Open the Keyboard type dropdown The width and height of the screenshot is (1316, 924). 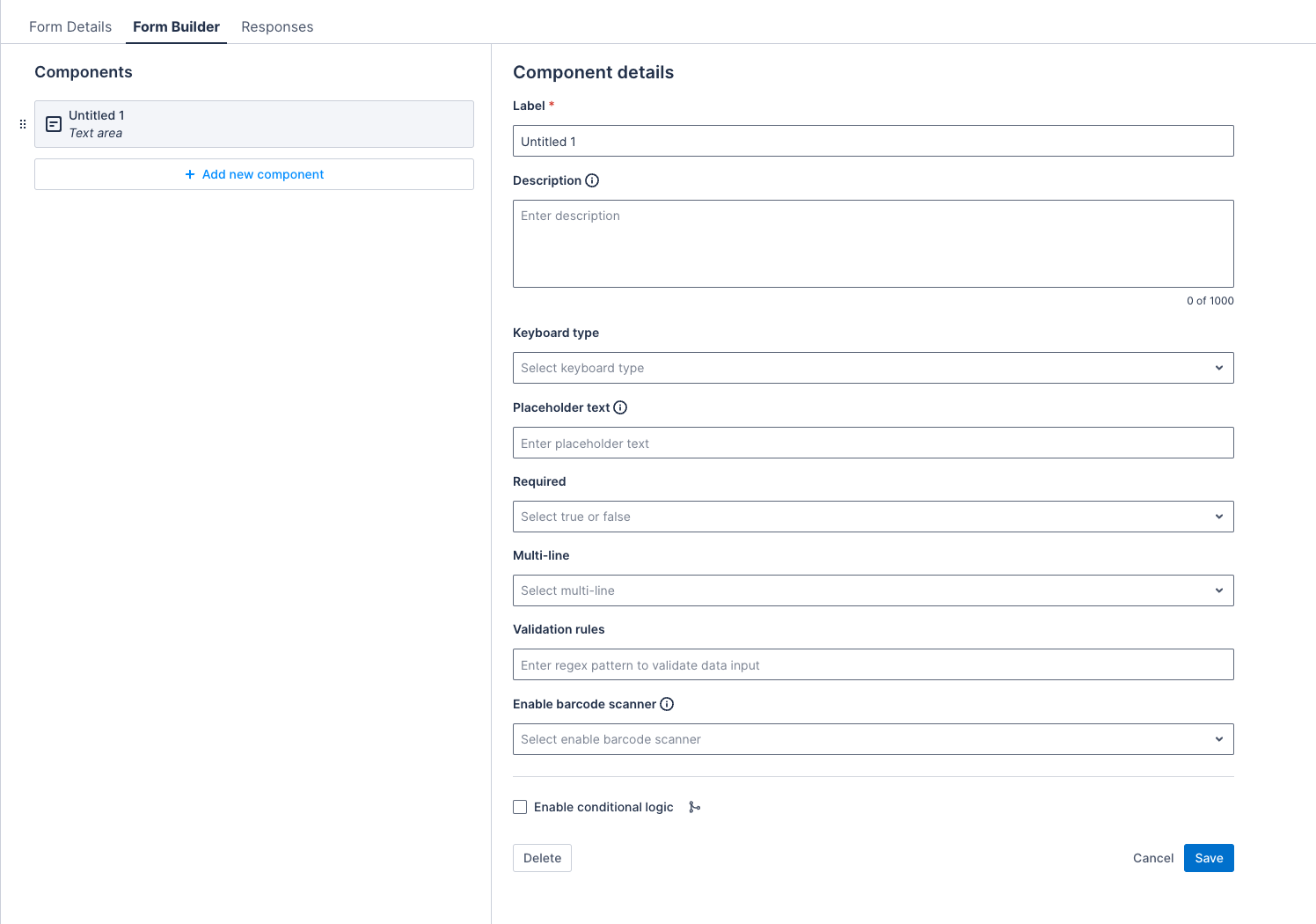872,368
